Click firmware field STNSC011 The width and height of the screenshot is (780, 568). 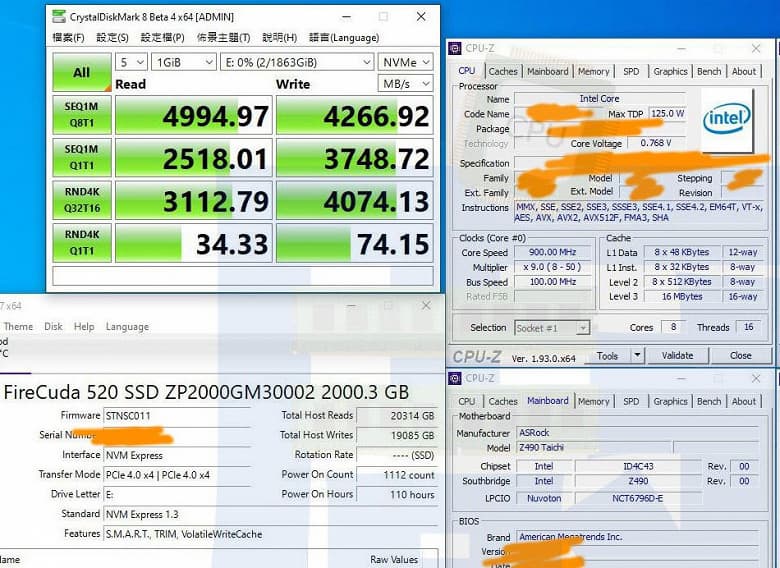(x=177, y=416)
